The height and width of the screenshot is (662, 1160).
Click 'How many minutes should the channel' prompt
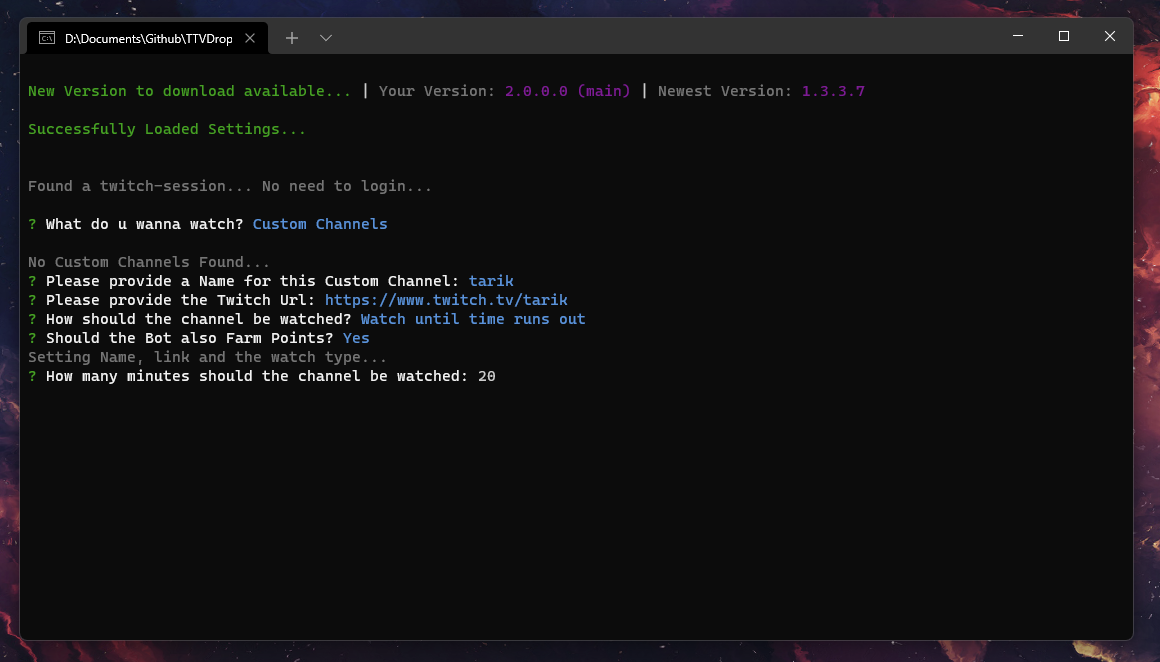tap(257, 376)
